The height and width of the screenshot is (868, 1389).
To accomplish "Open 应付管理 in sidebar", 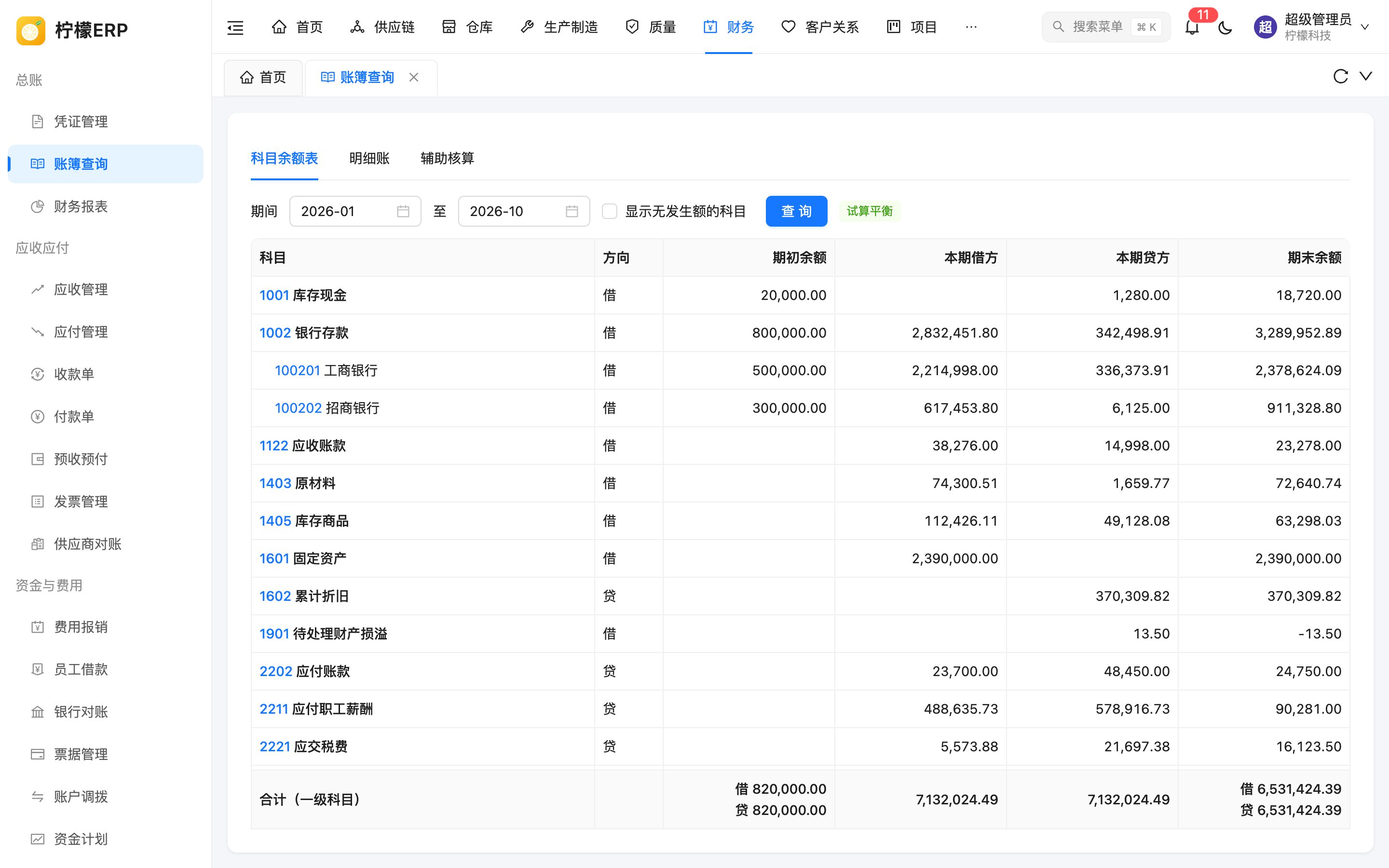I will 106,332.
